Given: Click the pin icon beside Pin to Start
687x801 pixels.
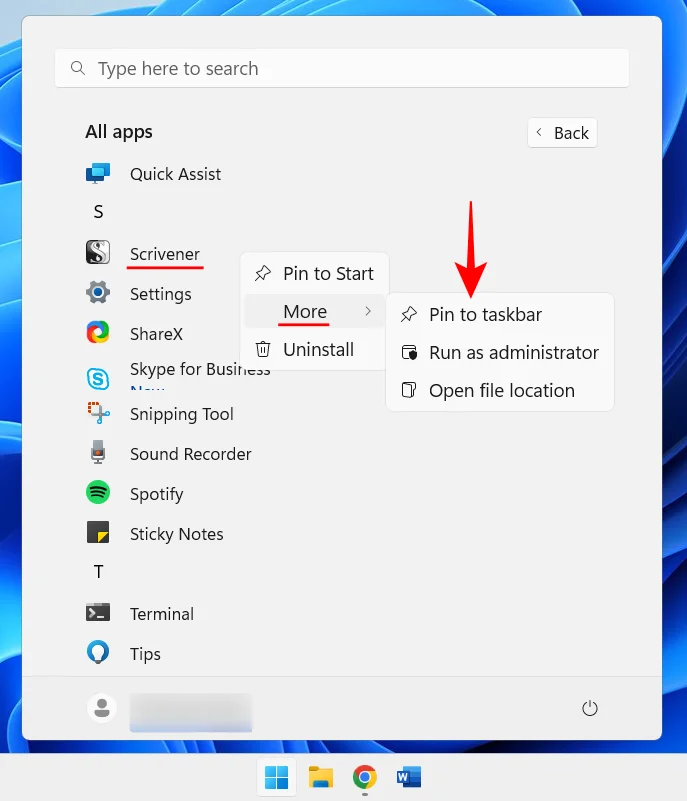Looking at the screenshot, I should (x=263, y=273).
